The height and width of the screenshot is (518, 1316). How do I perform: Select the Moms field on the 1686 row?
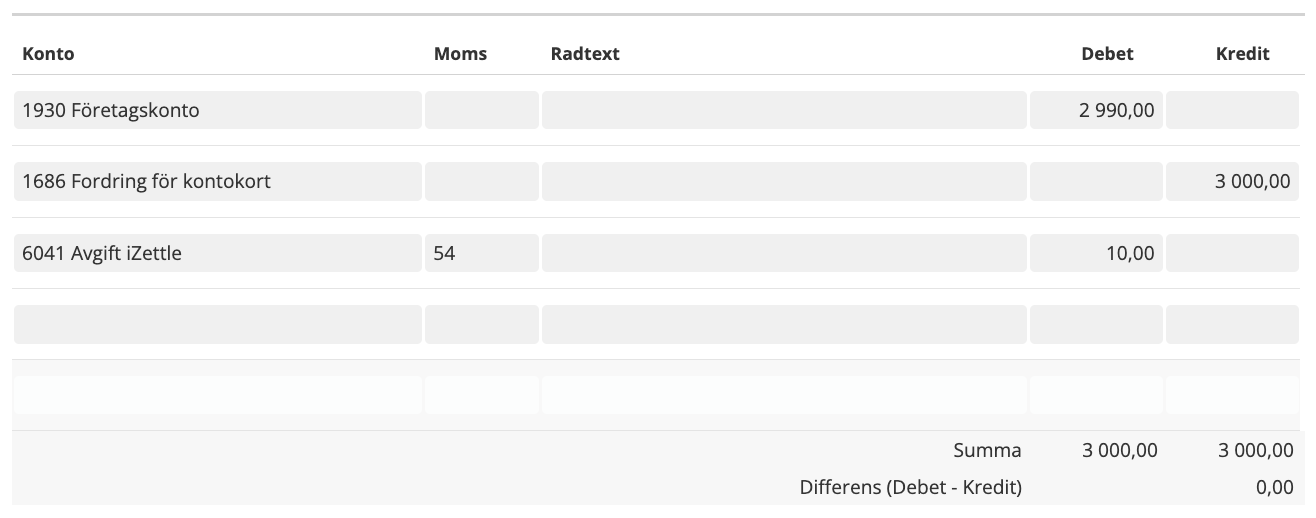481,182
